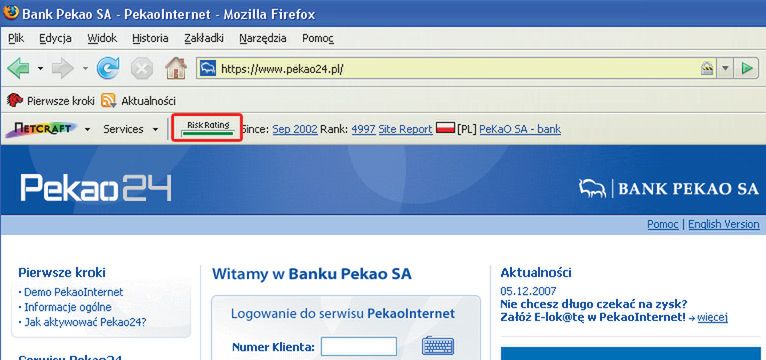Screen dimensions: 766x360
Task: Click the date 05.12.2007 in Aktualności
Action: point(529,291)
